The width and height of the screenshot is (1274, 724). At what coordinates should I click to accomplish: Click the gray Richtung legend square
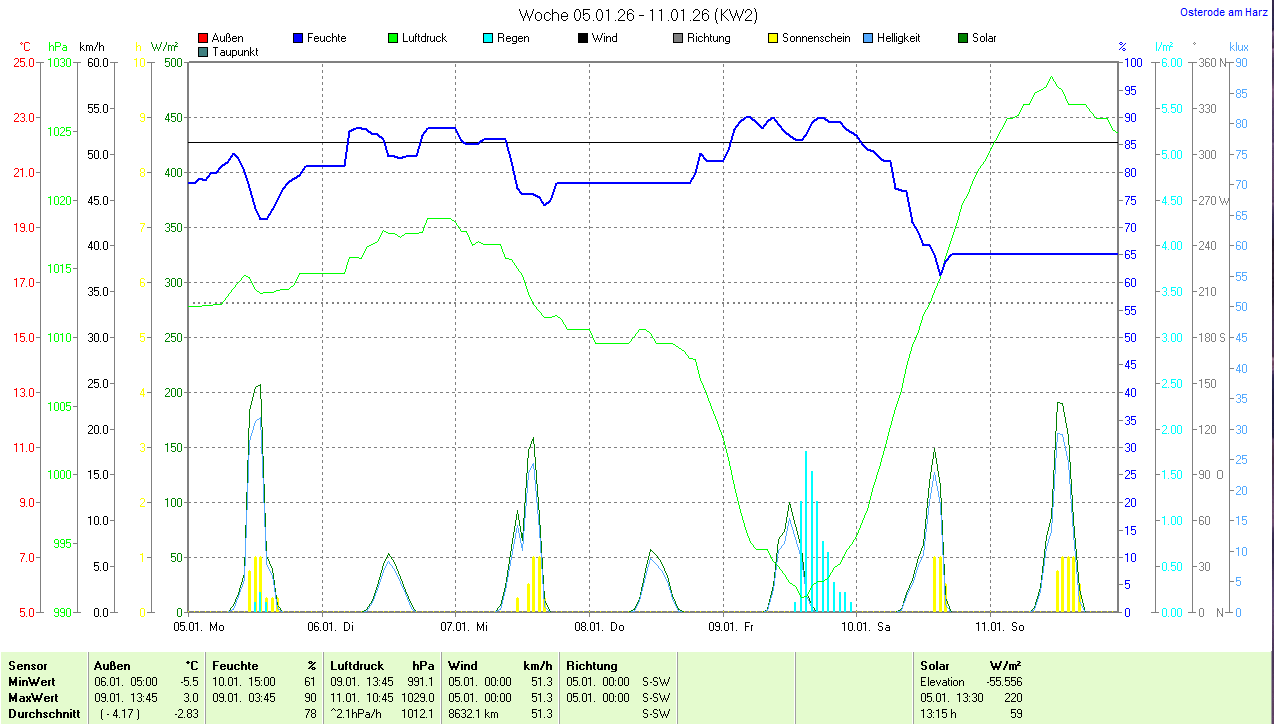coord(677,38)
